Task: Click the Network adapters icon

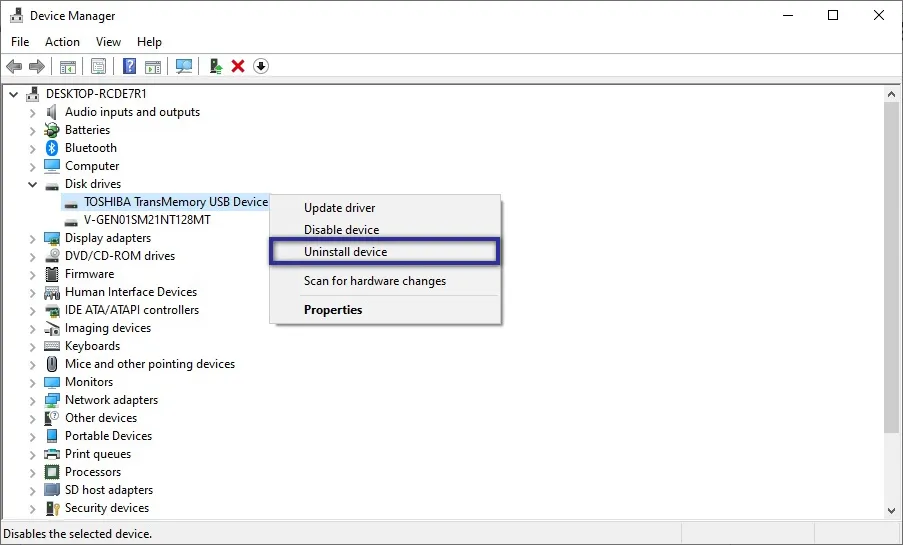Action: click(x=52, y=400)
